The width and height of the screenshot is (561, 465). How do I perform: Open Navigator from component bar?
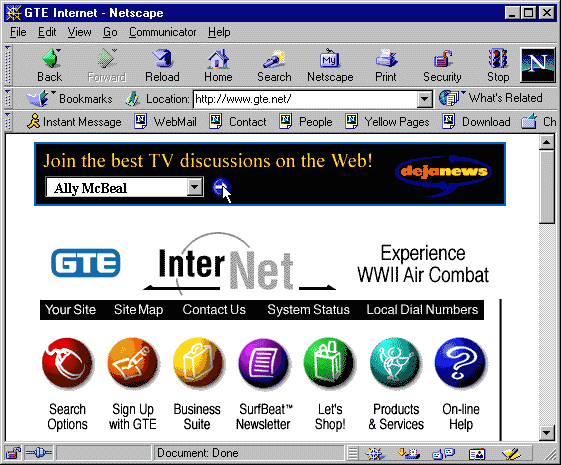[375, 454]
